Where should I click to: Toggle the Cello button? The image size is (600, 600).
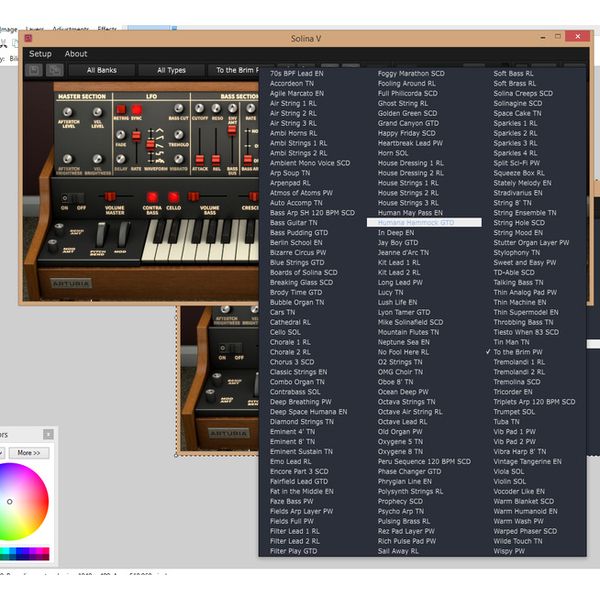(x=173, y=197)
